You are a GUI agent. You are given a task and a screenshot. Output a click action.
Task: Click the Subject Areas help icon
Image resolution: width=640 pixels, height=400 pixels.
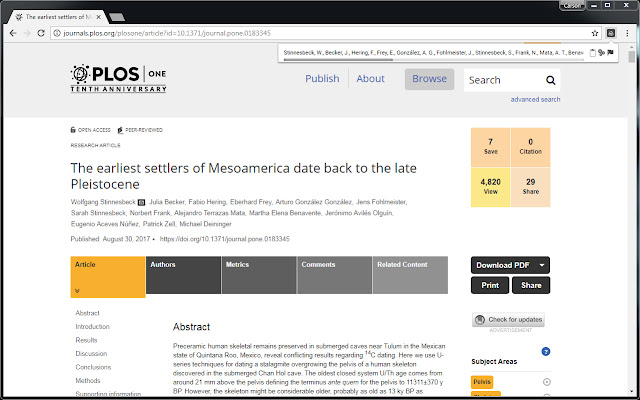click(546, 352)
